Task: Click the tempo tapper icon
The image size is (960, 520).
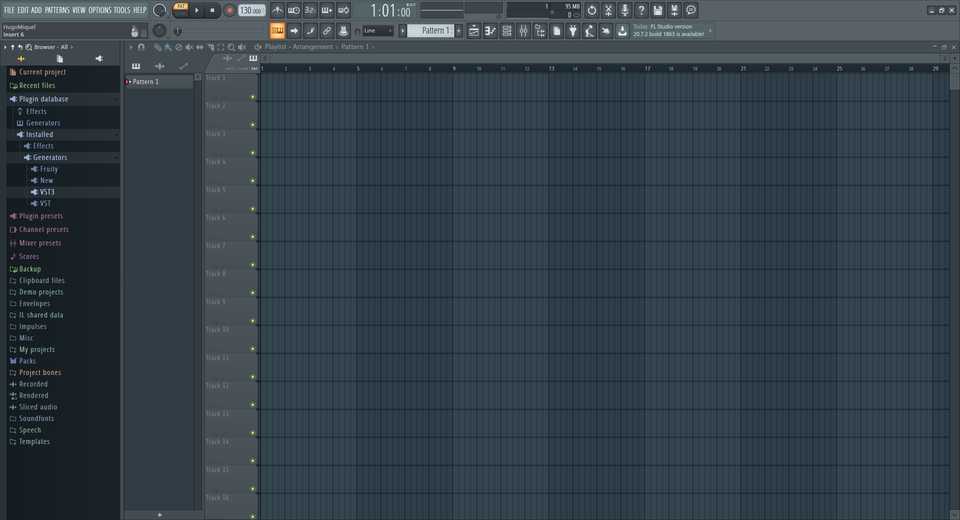Action: (590, 31)
